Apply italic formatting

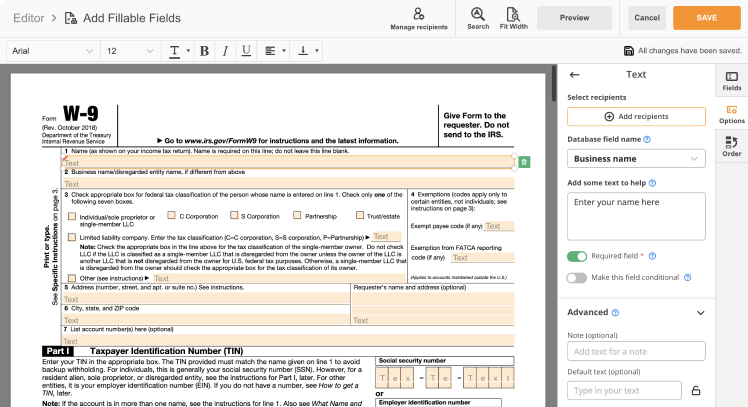pos(224,51)
